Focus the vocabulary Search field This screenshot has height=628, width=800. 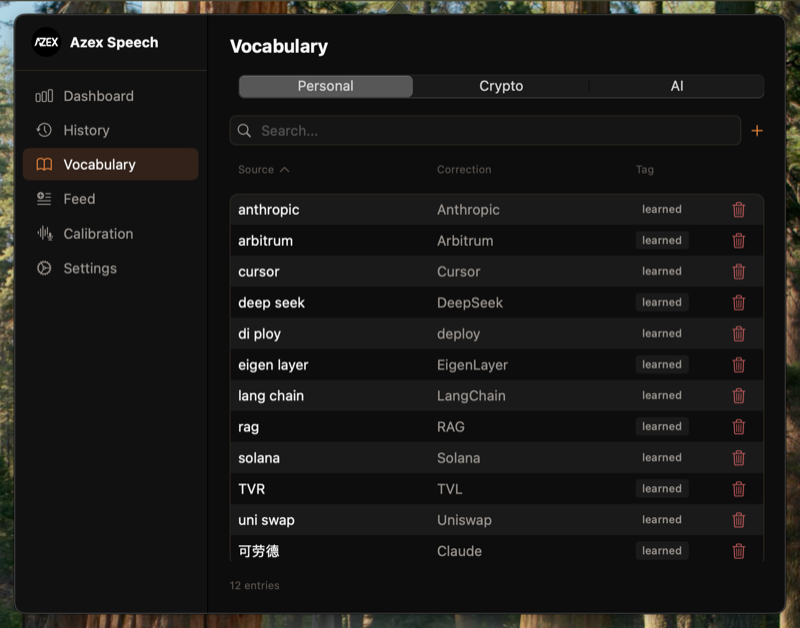click(x=485, y=131)
